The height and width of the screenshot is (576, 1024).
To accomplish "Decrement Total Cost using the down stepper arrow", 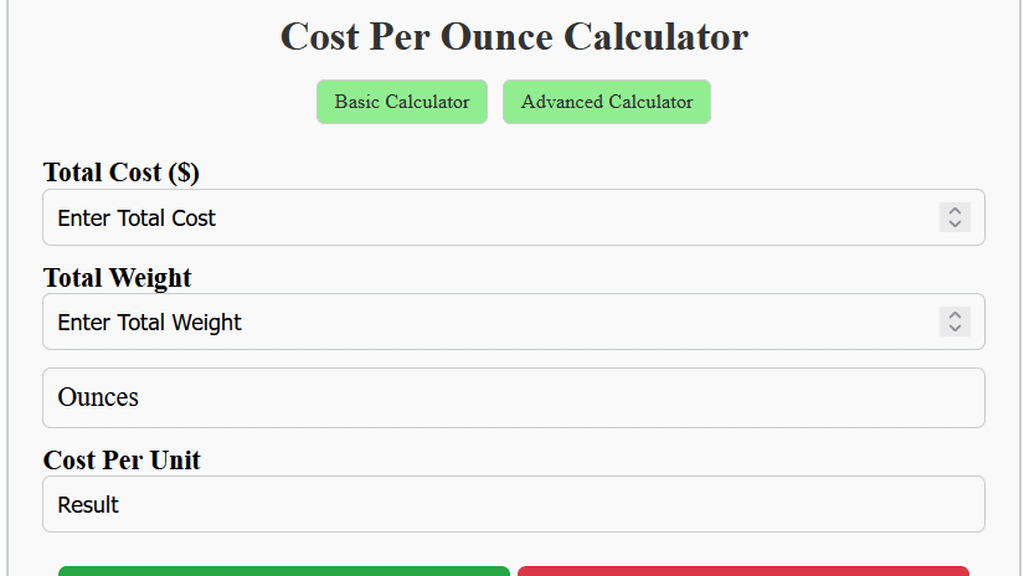I will (x=955, y=223).
